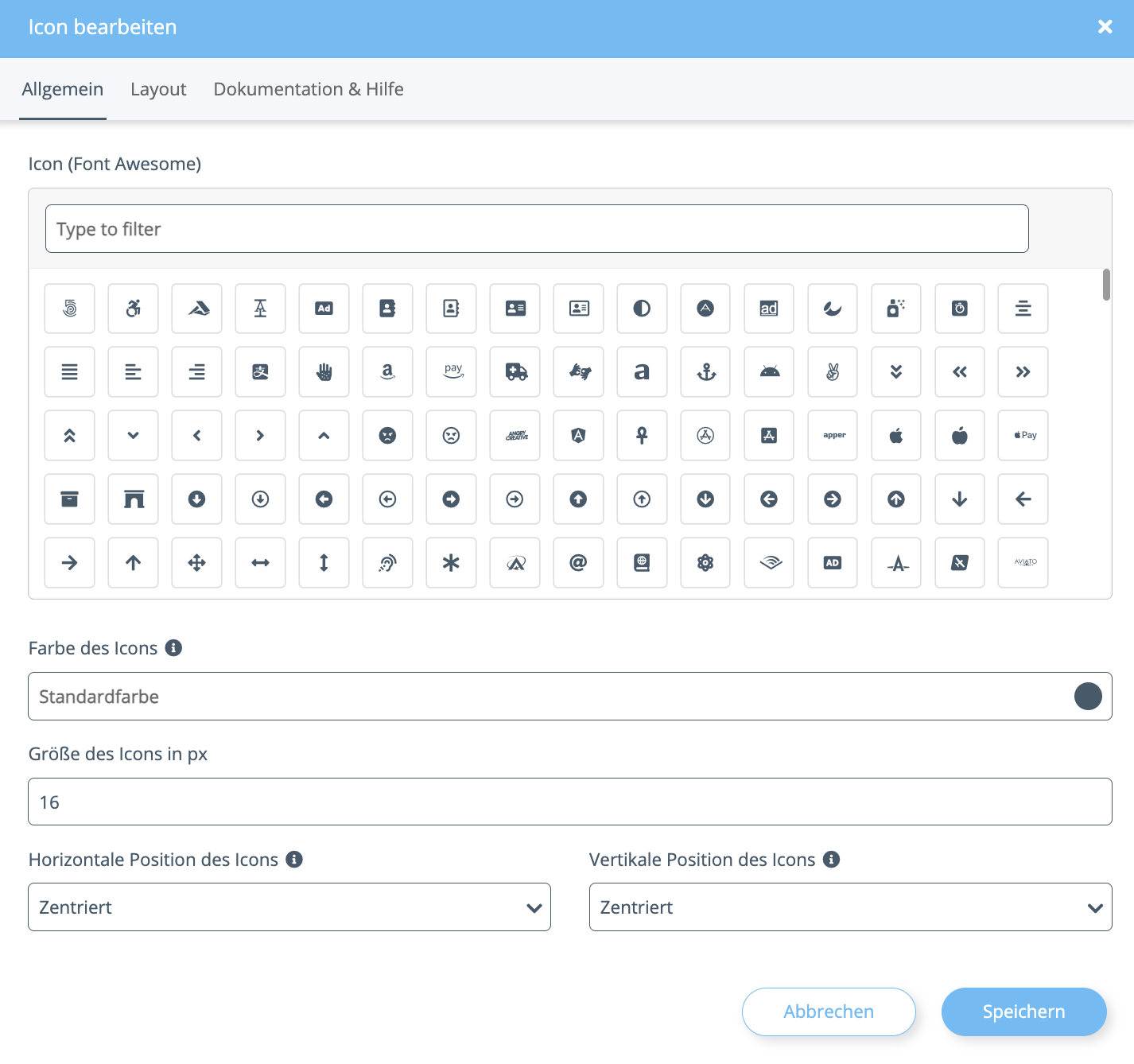
Task: Close the Icon bearbeiten dialog
Action: point(1105,27)
